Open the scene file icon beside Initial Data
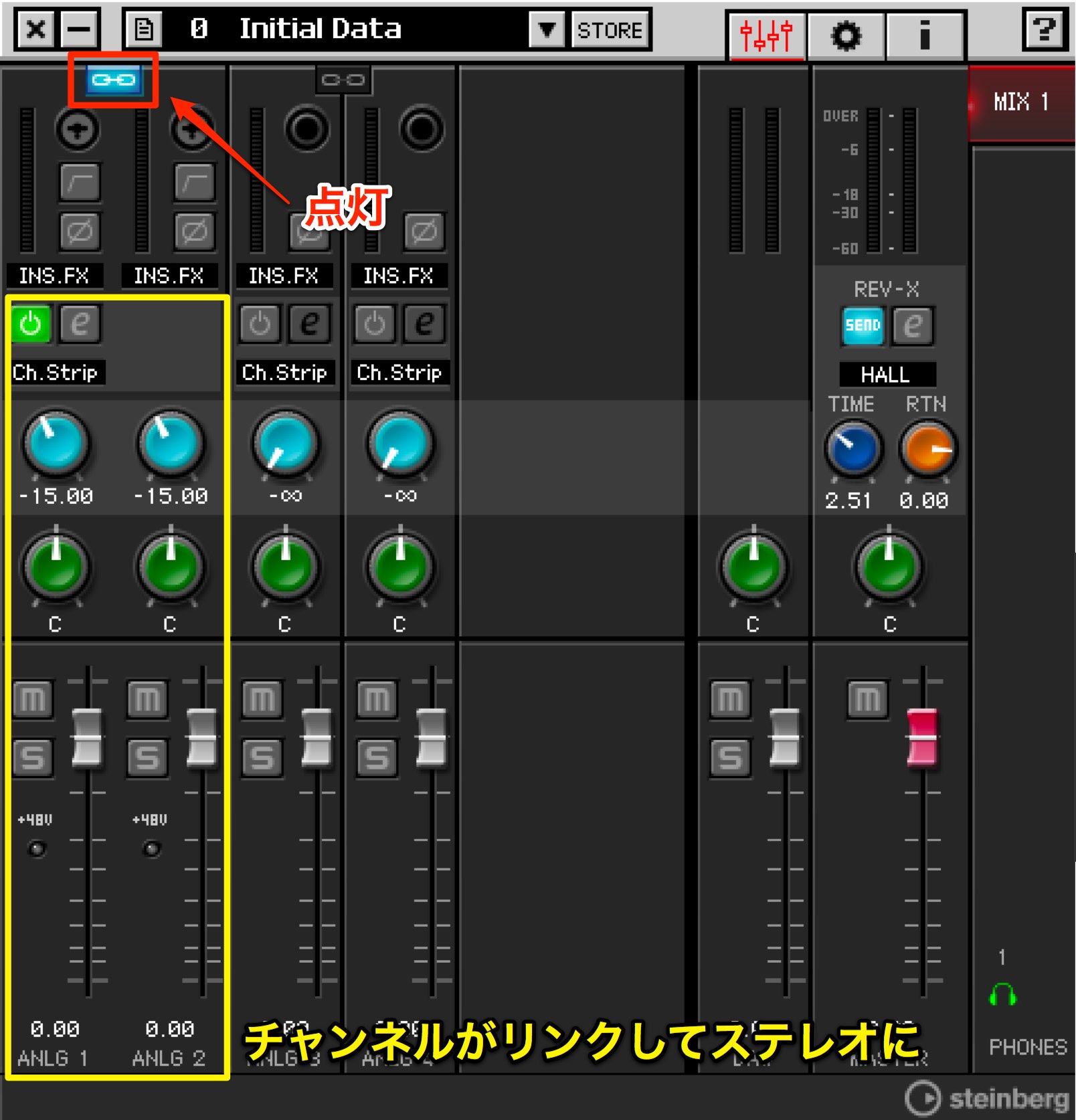1076x1120 pixels. (x=144, y=29)
